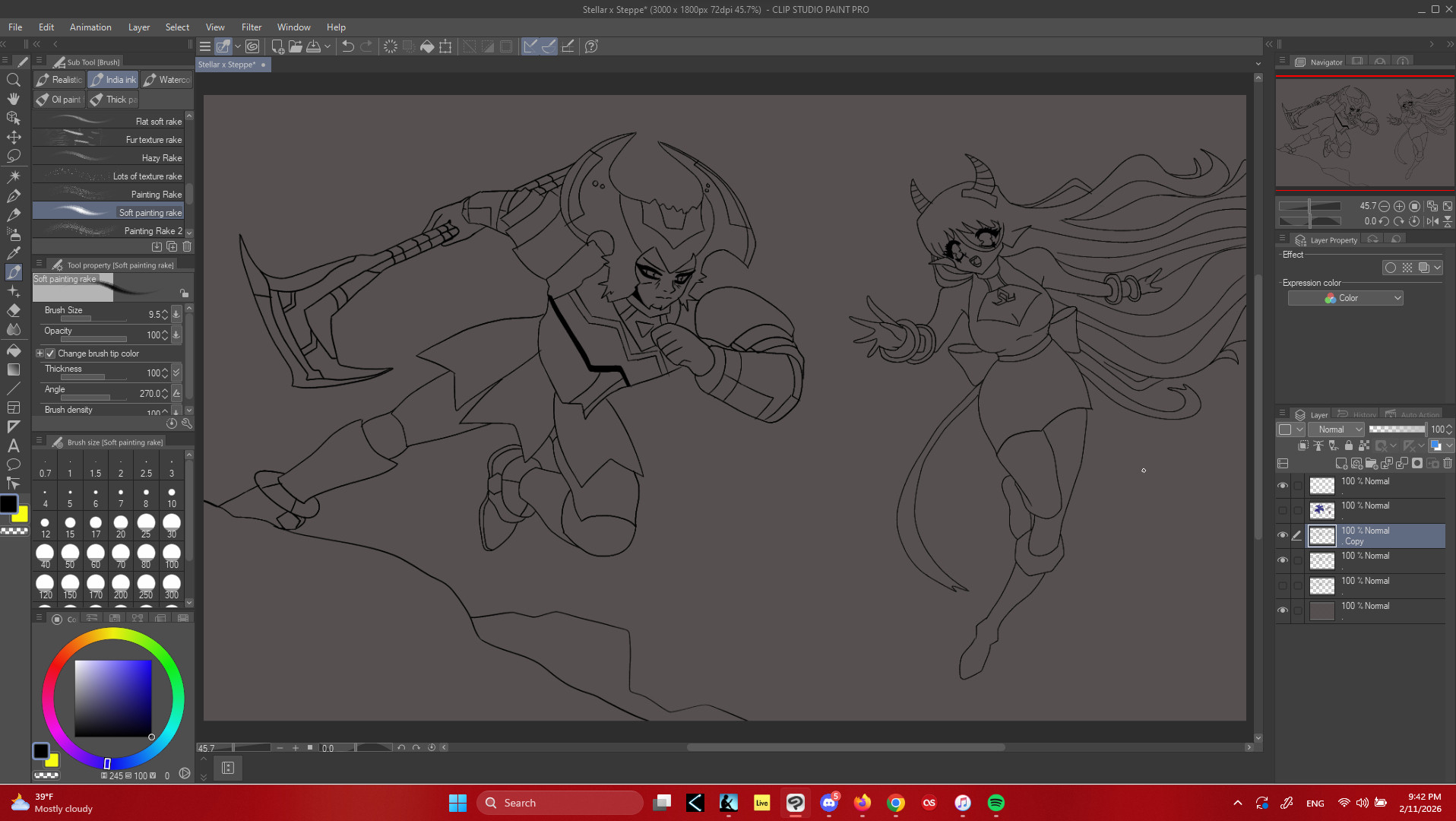Select the Fill bucket tool
The image size is (1456, 821).
pyautogui.click(x=14, y=350)
